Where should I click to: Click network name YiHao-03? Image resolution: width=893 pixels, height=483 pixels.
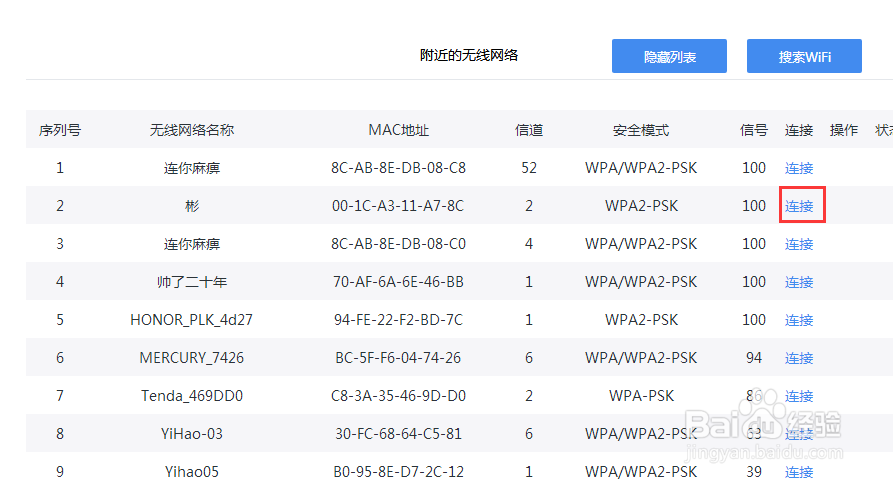(192, 433)
